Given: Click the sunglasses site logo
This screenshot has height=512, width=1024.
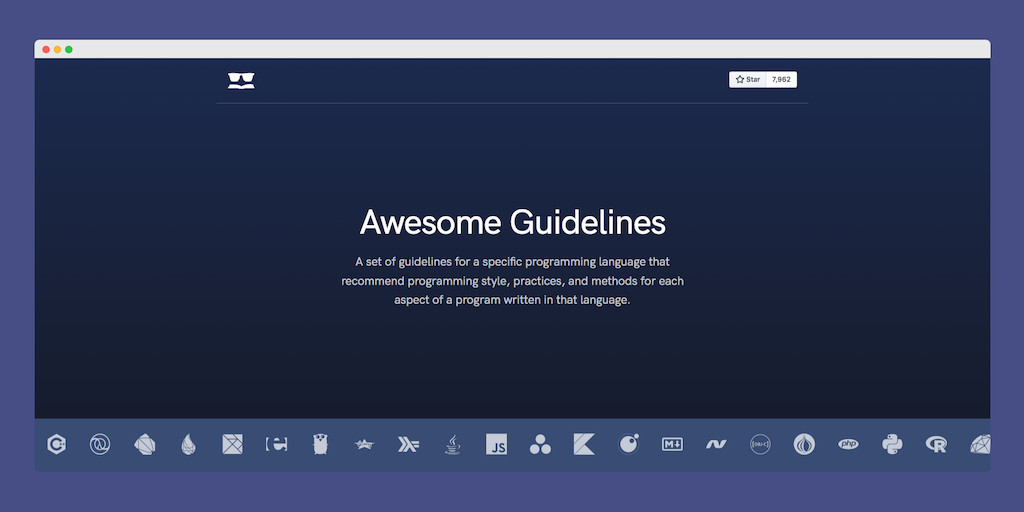Looking at the screenshot, I should pyautogui.click(x=241, y=81).
